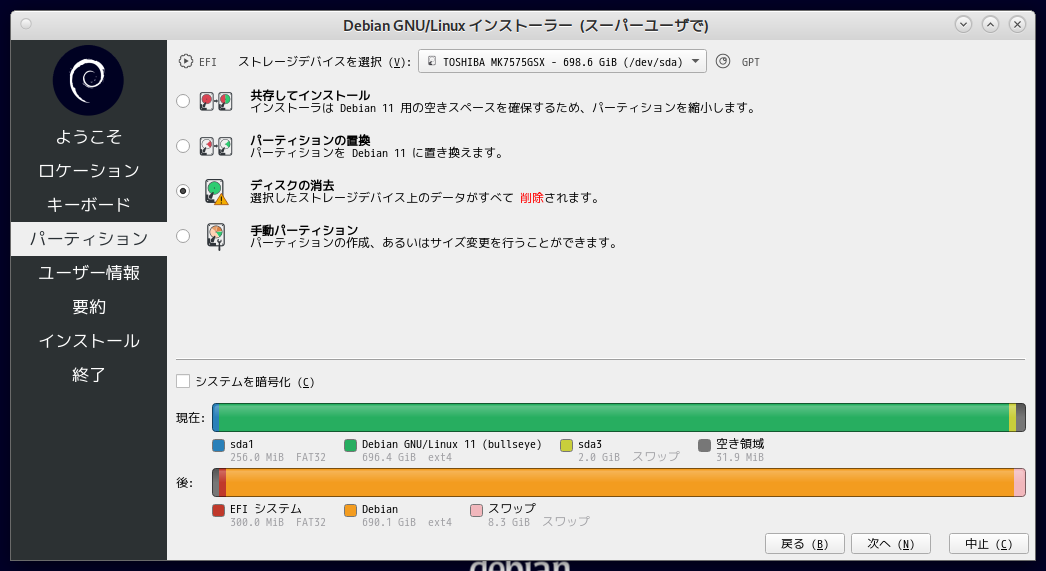Click yellow sda3 legend swatch

(566, 446)
